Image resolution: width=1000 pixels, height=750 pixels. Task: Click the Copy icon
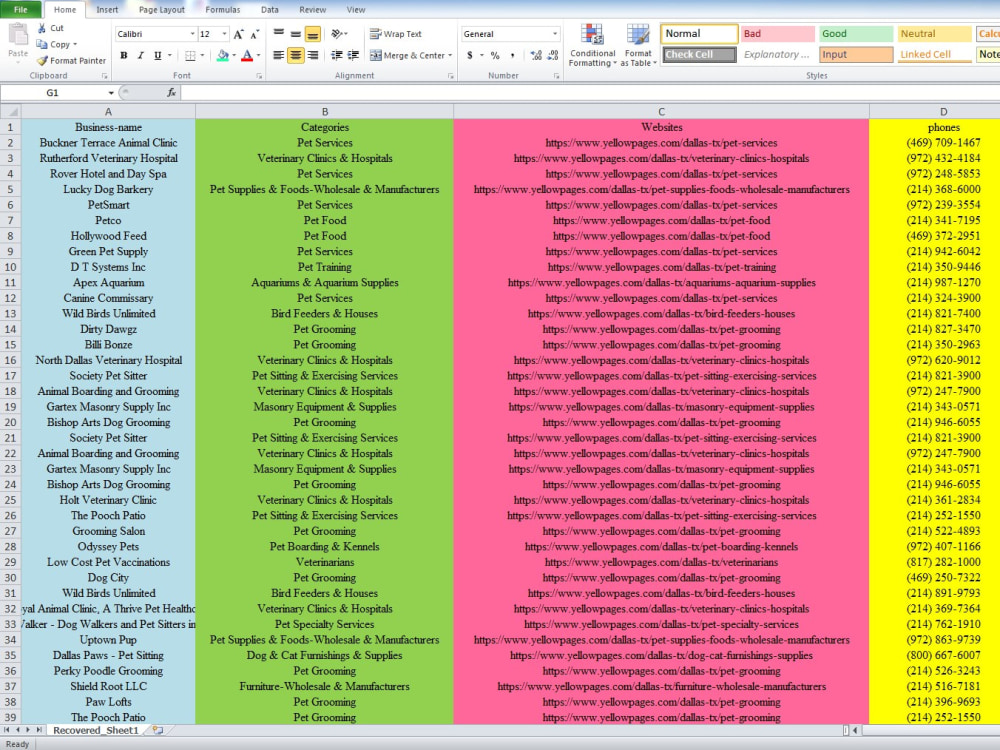(x=42, y=44)
